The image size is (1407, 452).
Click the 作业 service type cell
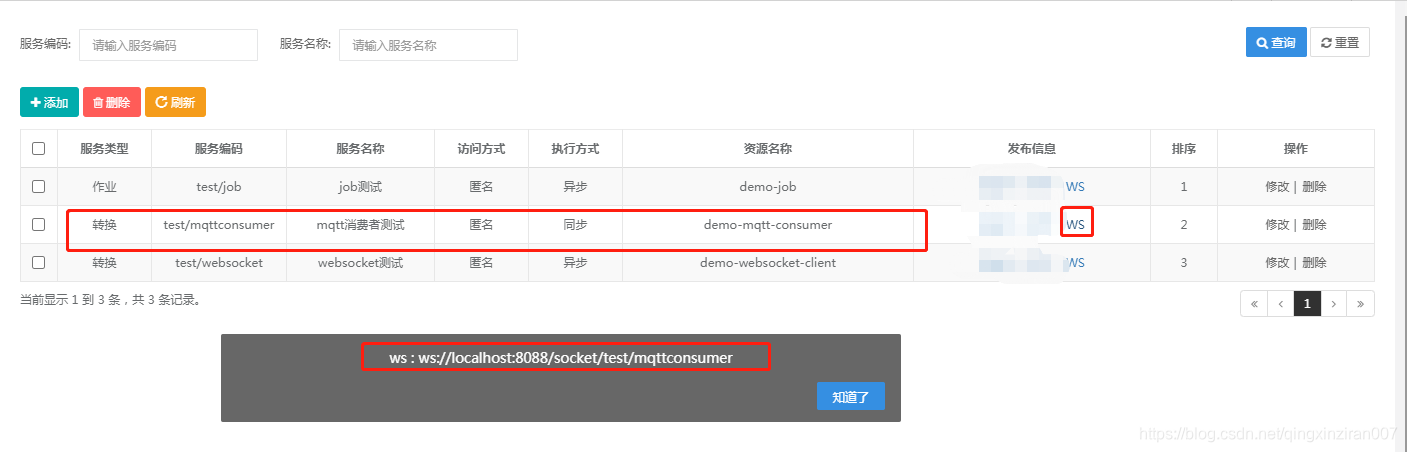pyautogui.click(x=104, y=186)
